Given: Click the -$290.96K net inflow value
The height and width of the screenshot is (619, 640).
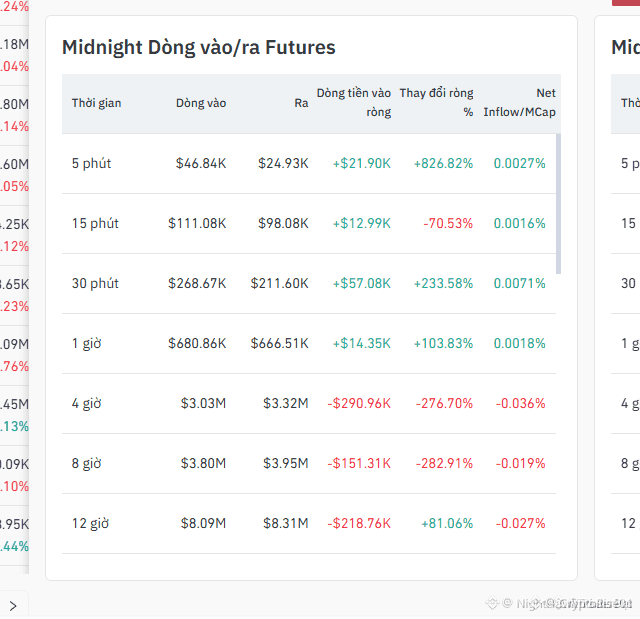Looking at the screenshot, I should [x=359, y=404].
